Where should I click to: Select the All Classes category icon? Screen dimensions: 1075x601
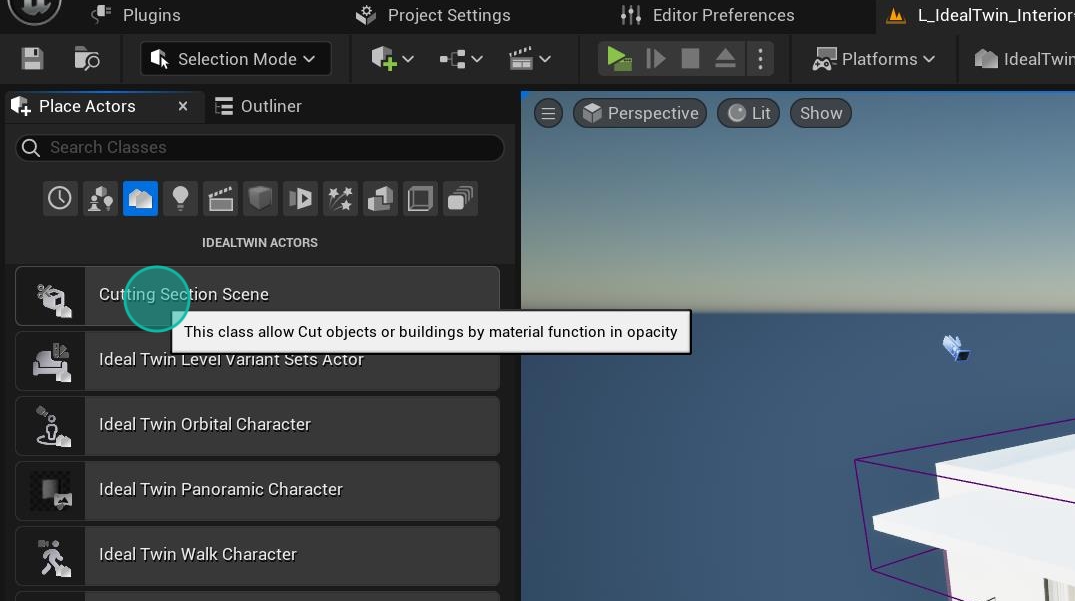pos(461,199)
